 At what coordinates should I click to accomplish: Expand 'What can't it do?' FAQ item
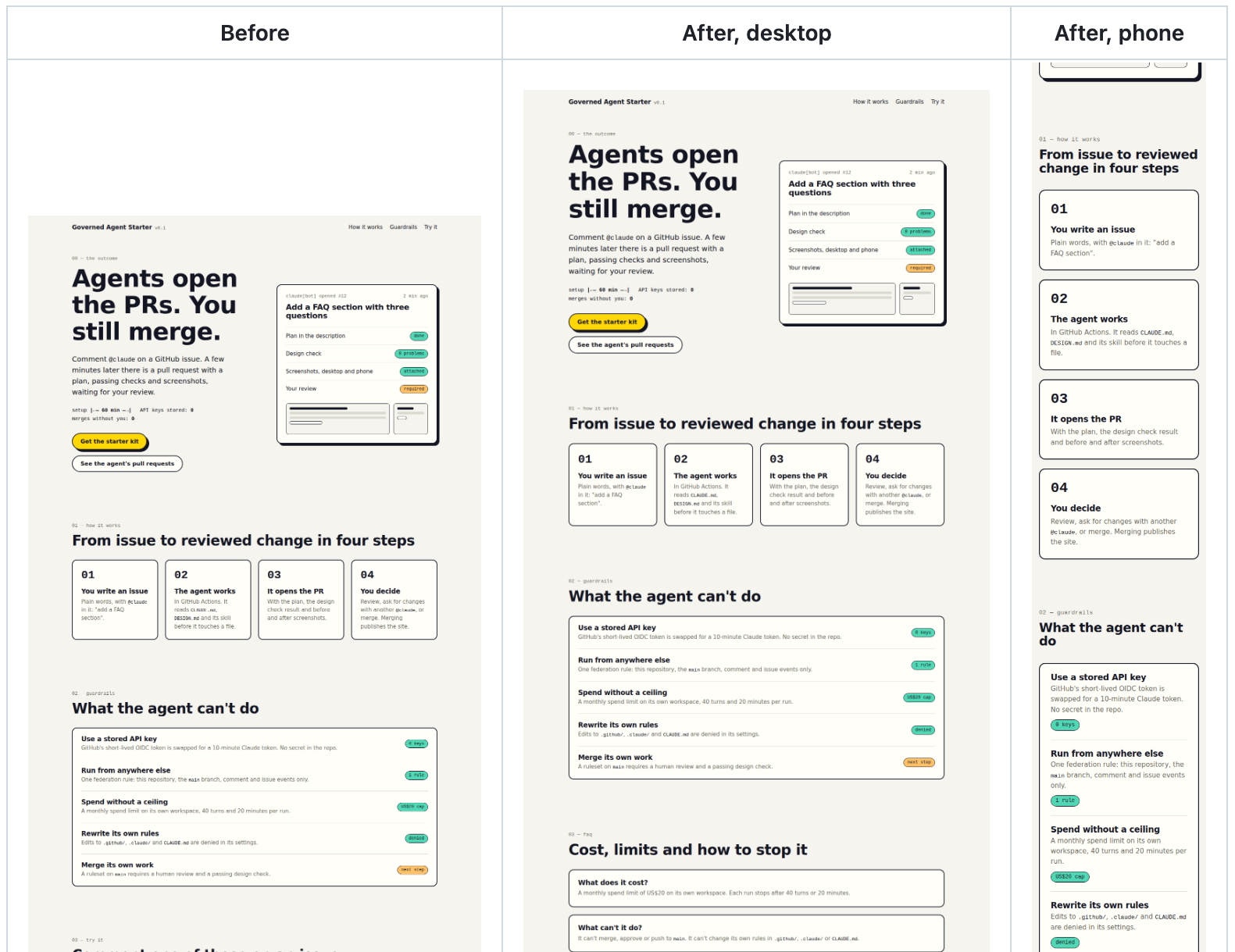pos(756,933)
